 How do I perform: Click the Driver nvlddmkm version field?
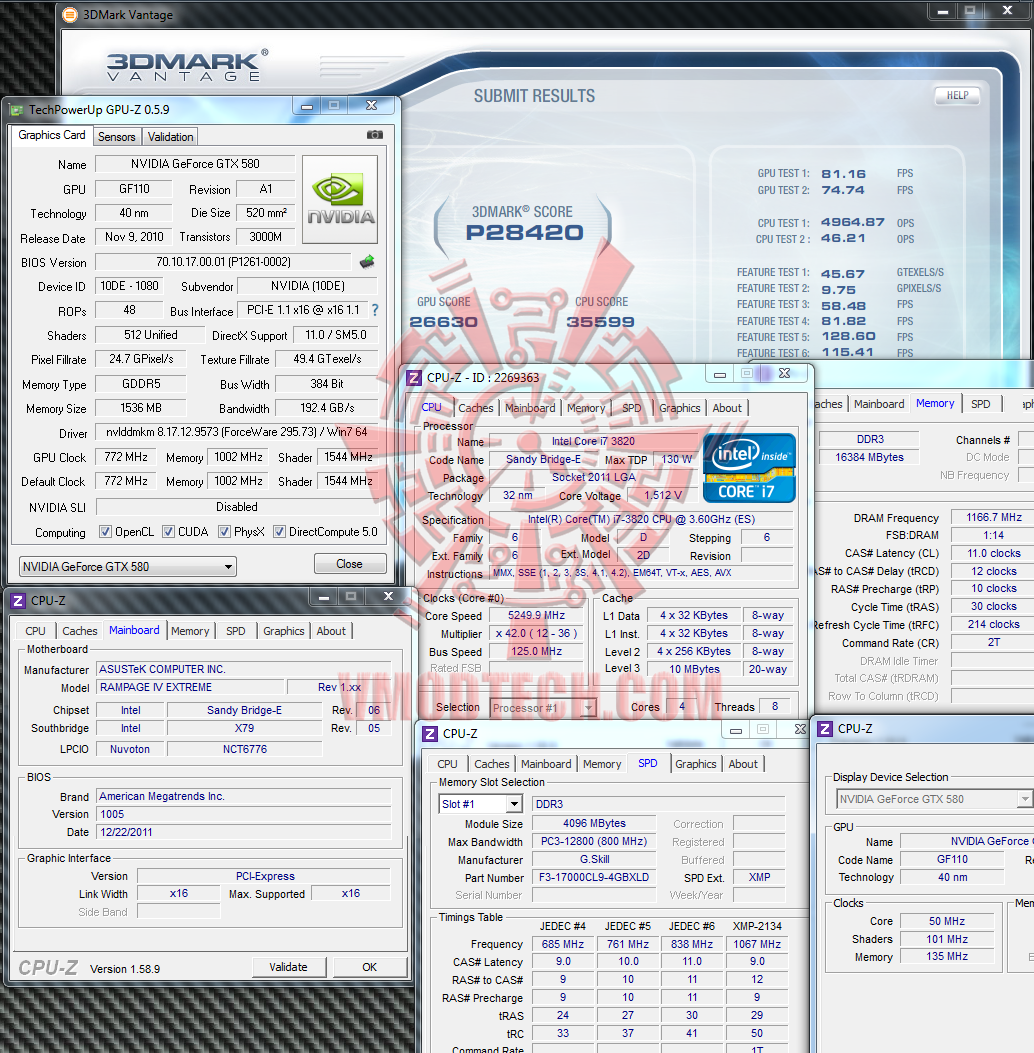(x=237, y=432)
